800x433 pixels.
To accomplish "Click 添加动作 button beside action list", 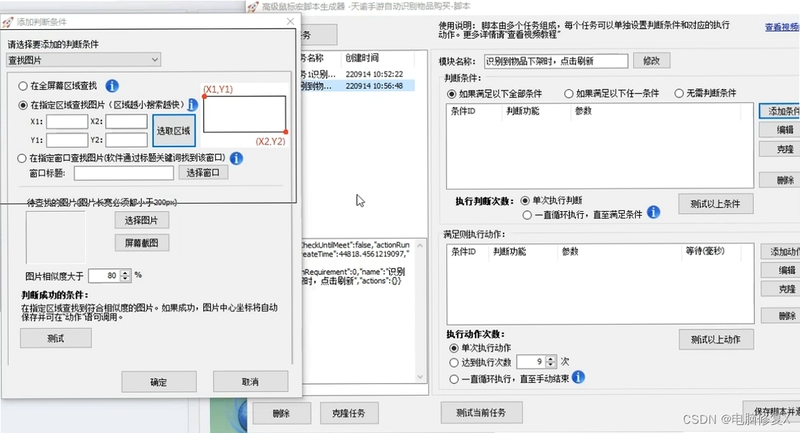I will [x=781, y=251].
